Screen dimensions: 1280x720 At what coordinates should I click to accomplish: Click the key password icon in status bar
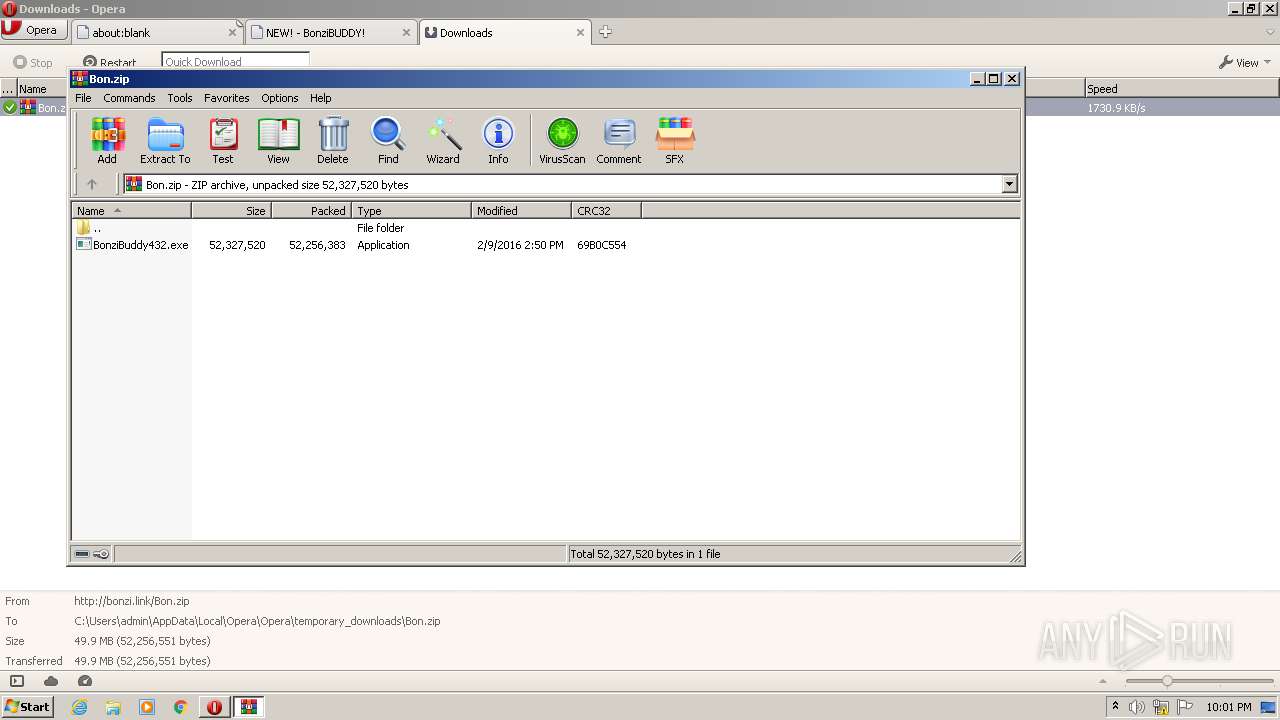tap(101, 554)
